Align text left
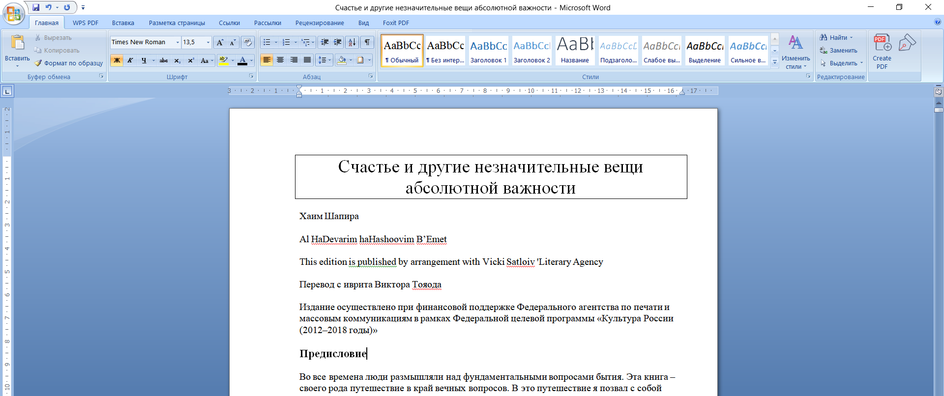 tap(267, 60)
